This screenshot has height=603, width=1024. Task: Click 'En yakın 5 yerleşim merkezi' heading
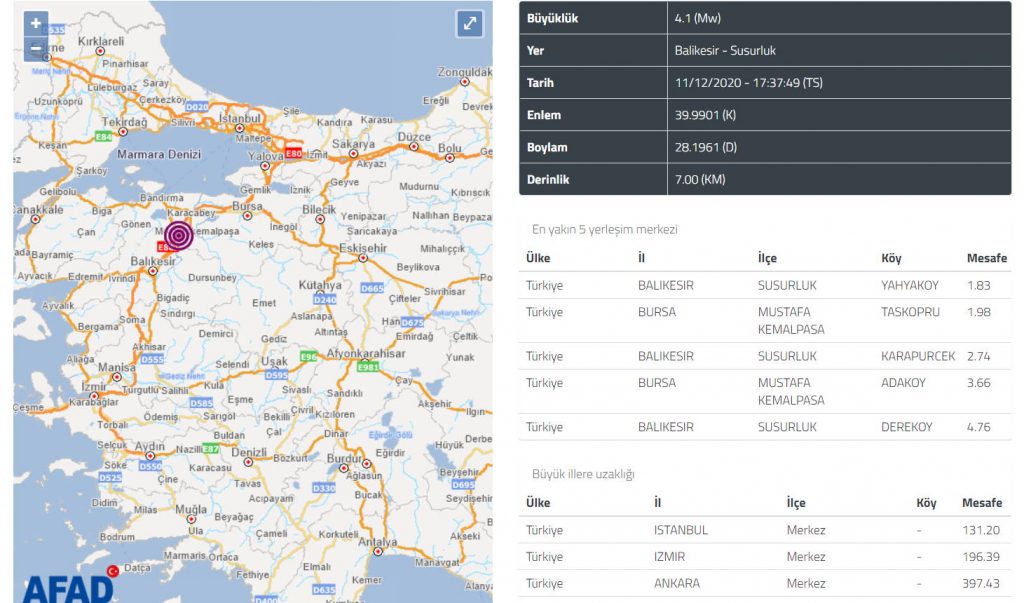(605, 229)
